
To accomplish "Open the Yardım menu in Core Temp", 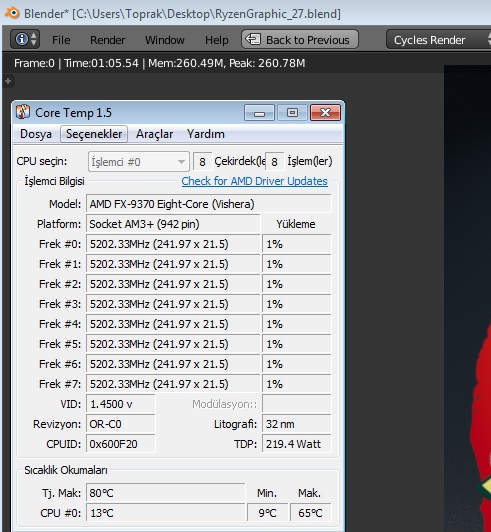I will click(206, 134).
